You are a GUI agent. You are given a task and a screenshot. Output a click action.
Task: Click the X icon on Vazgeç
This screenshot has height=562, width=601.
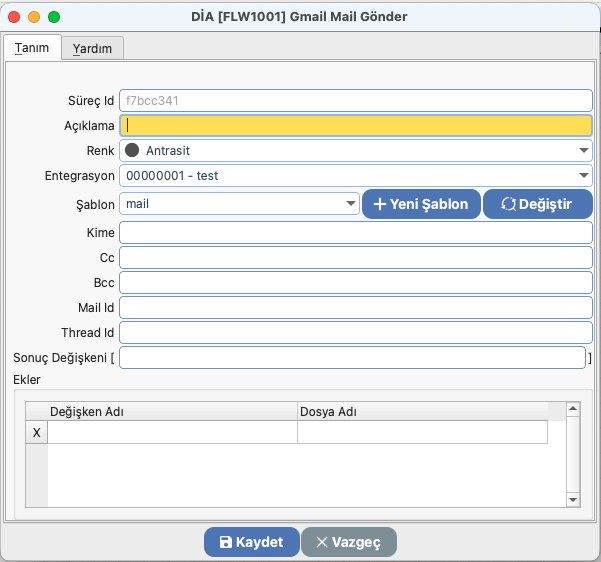pos(322,542)
